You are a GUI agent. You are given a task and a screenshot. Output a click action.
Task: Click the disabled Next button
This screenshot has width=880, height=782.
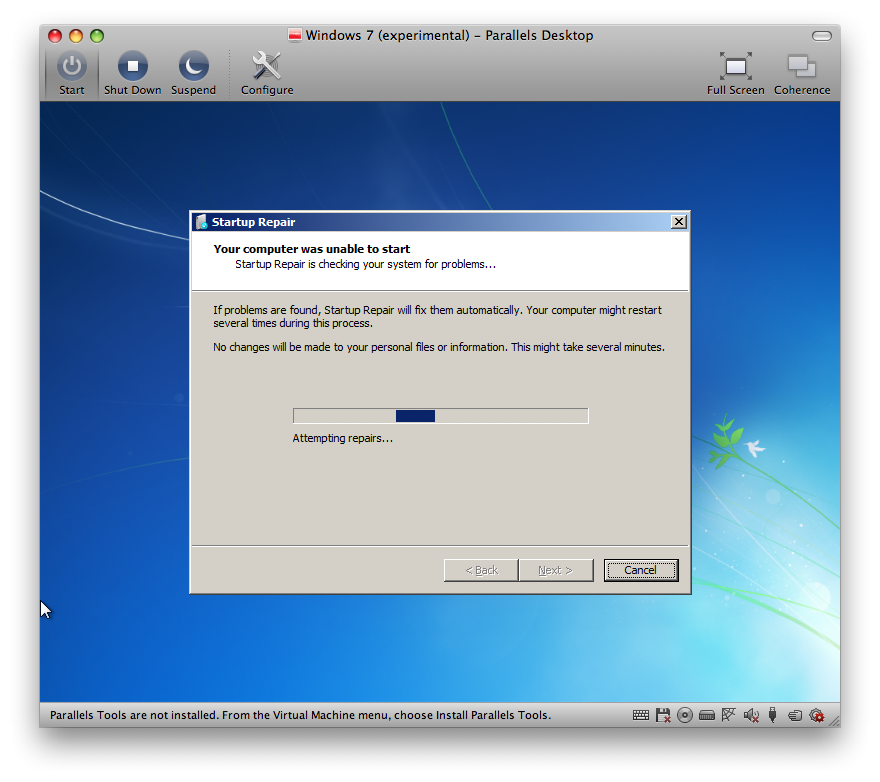click(556, 570)
